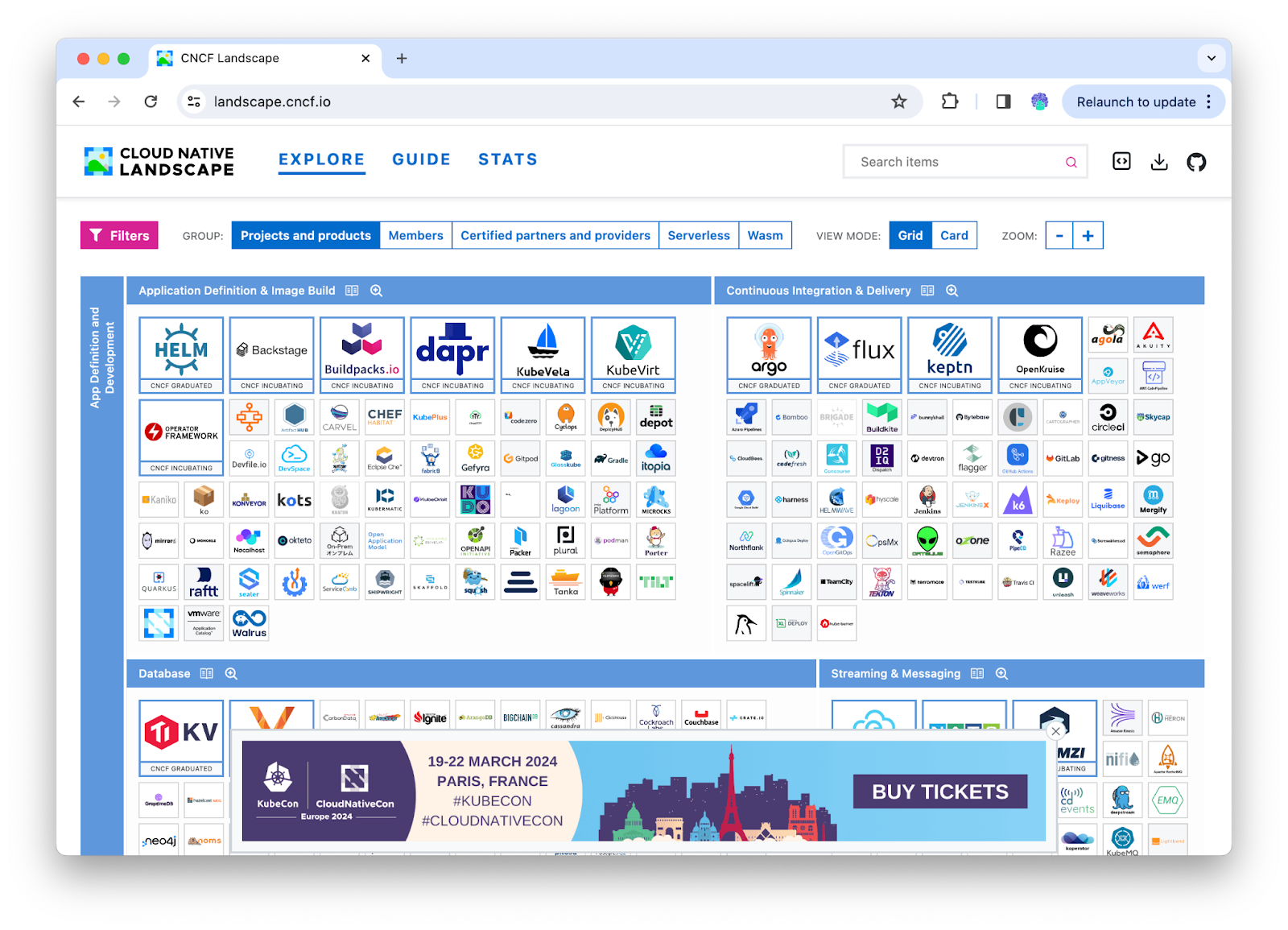1288x930 pixels.
Task: Select the Projects and products group
Action: click(306, 235)
